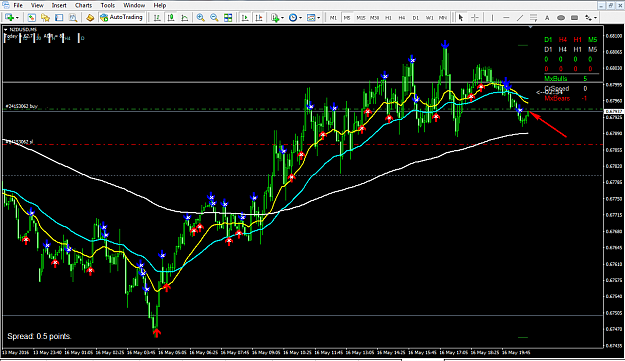Open the Tools menu
Screen dimensions: 625x361
click(108, 5)
